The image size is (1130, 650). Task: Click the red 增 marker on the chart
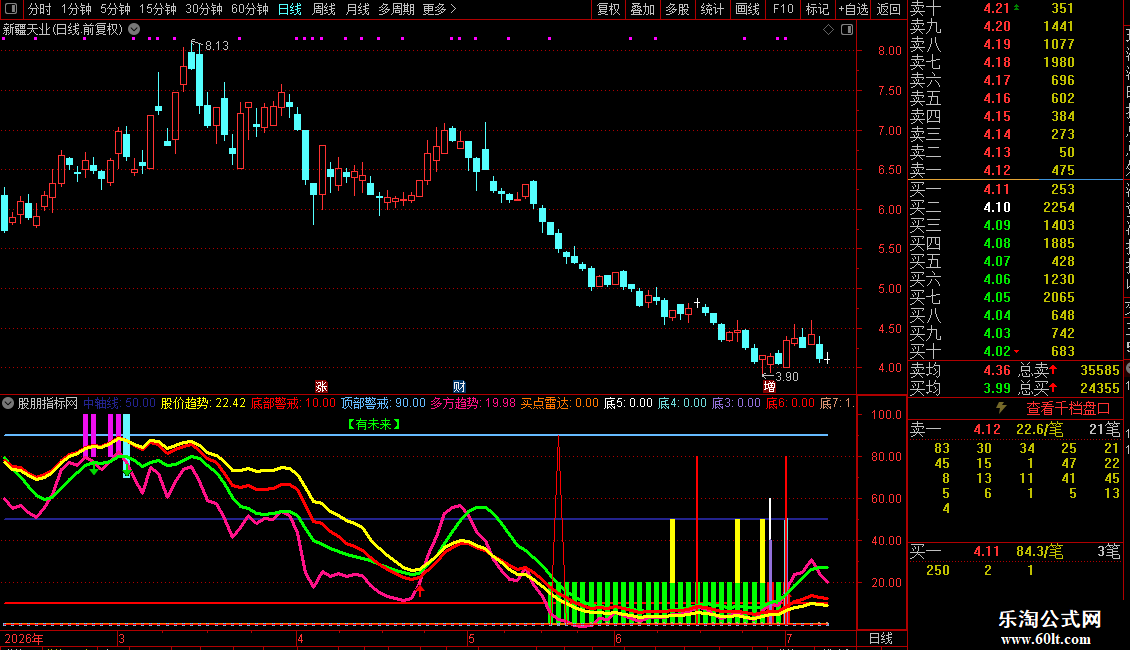770,387
